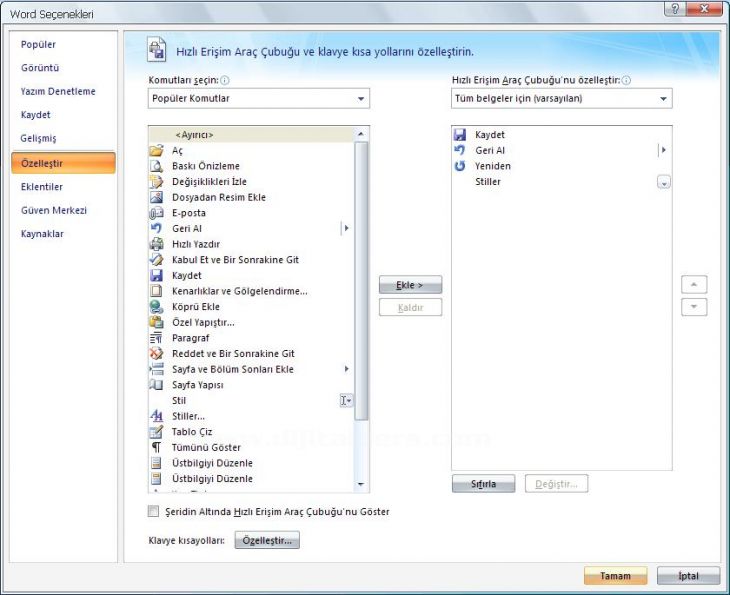Open the Görüntü options category
Viewport: 730px width, 595px height.
click(x=40, y=68)
